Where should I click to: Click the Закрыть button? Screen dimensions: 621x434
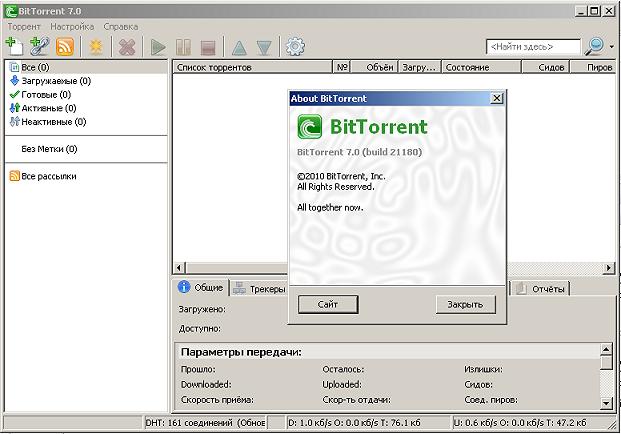click(465, 304)
